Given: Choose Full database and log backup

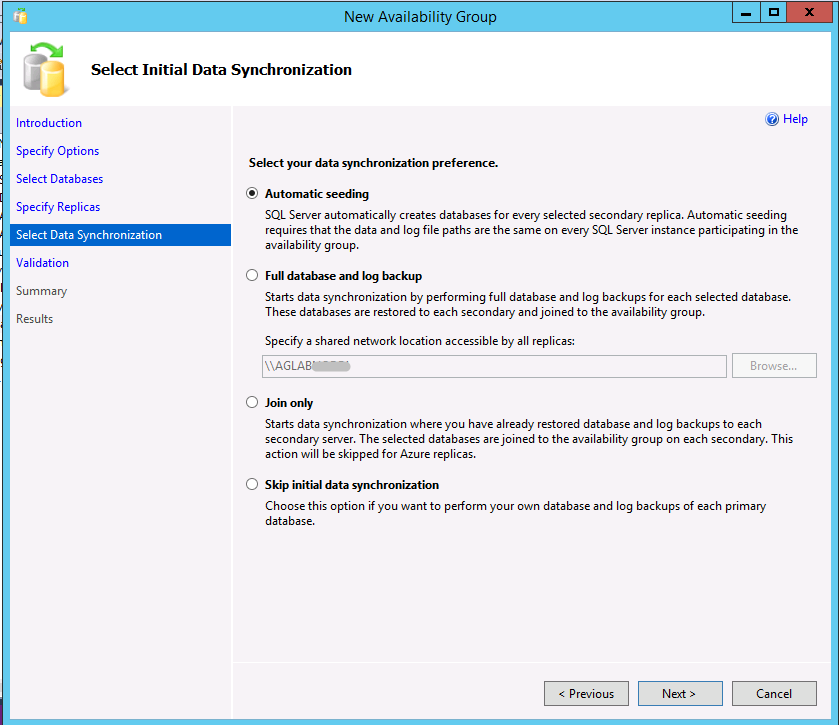Looking at the screenshot, I should tap(252, 275).
